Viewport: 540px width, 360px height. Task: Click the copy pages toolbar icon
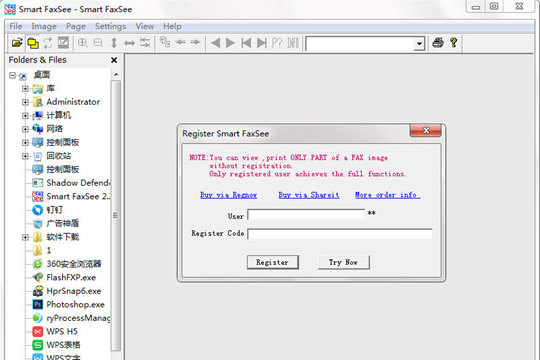click(x=165, y=42)
